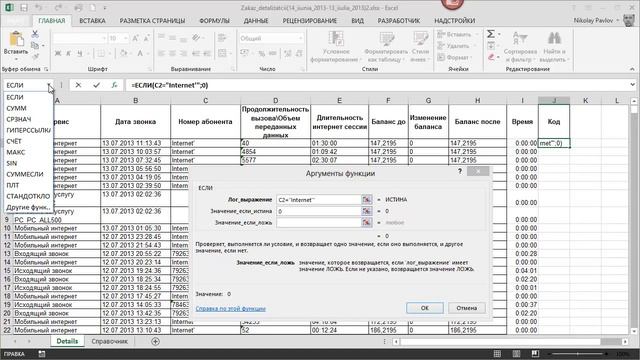Add a new sheet with plus icon
The image size is (640, 360).
pyautogui.click(x=156, y=341)
